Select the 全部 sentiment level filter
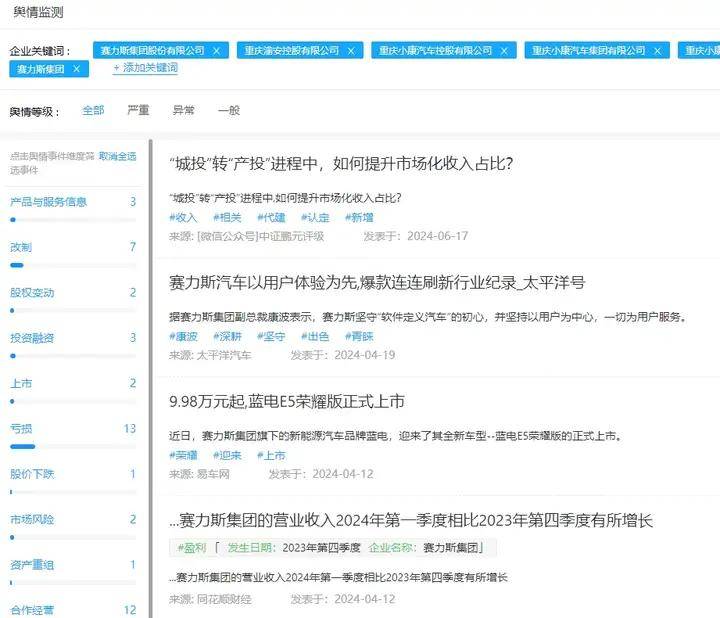 pos(93,110)
